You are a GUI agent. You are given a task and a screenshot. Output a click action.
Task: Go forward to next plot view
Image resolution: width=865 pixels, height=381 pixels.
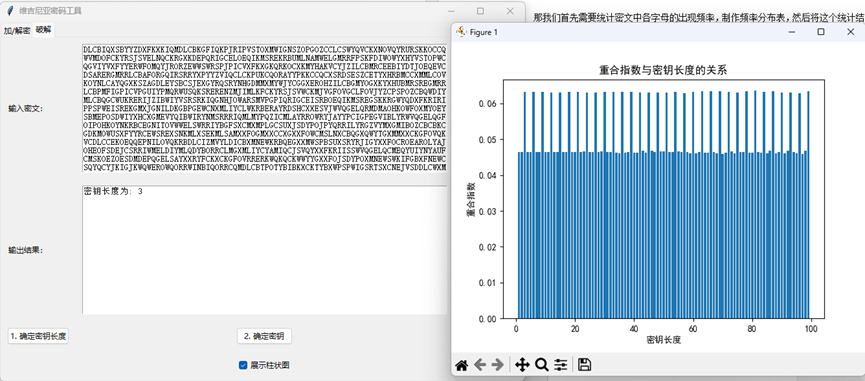[x=498, y=364]
